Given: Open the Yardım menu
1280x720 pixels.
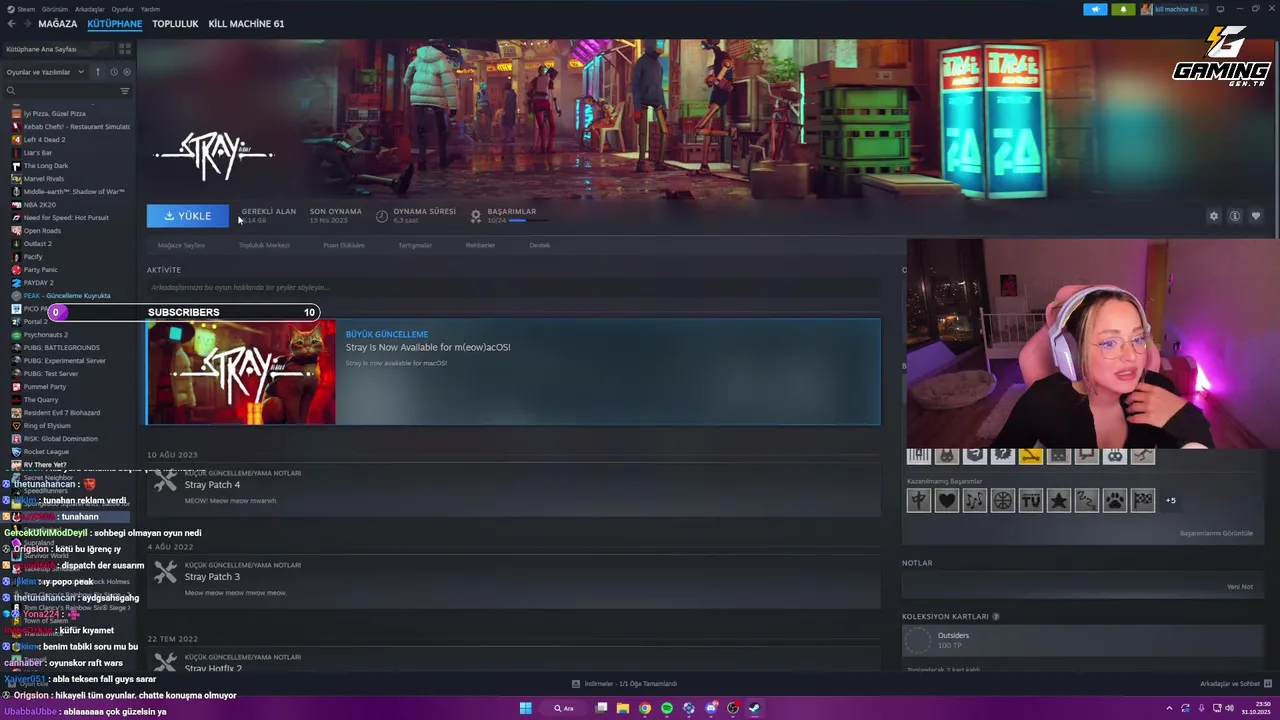Looking at the screenshot, I should pyautogui.click(x=150, y=9).
